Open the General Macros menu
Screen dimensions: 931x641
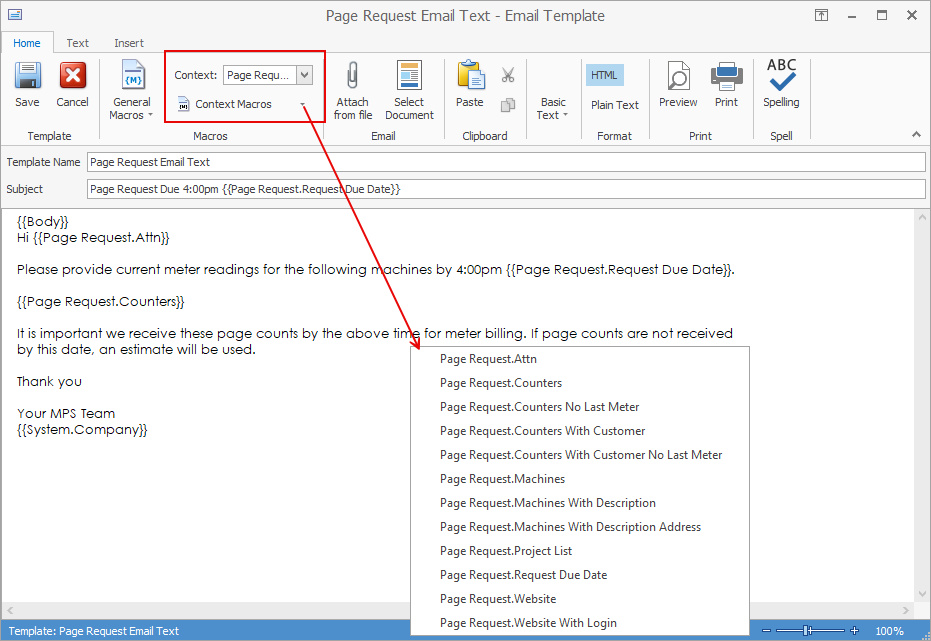click(x=131, y=90)
